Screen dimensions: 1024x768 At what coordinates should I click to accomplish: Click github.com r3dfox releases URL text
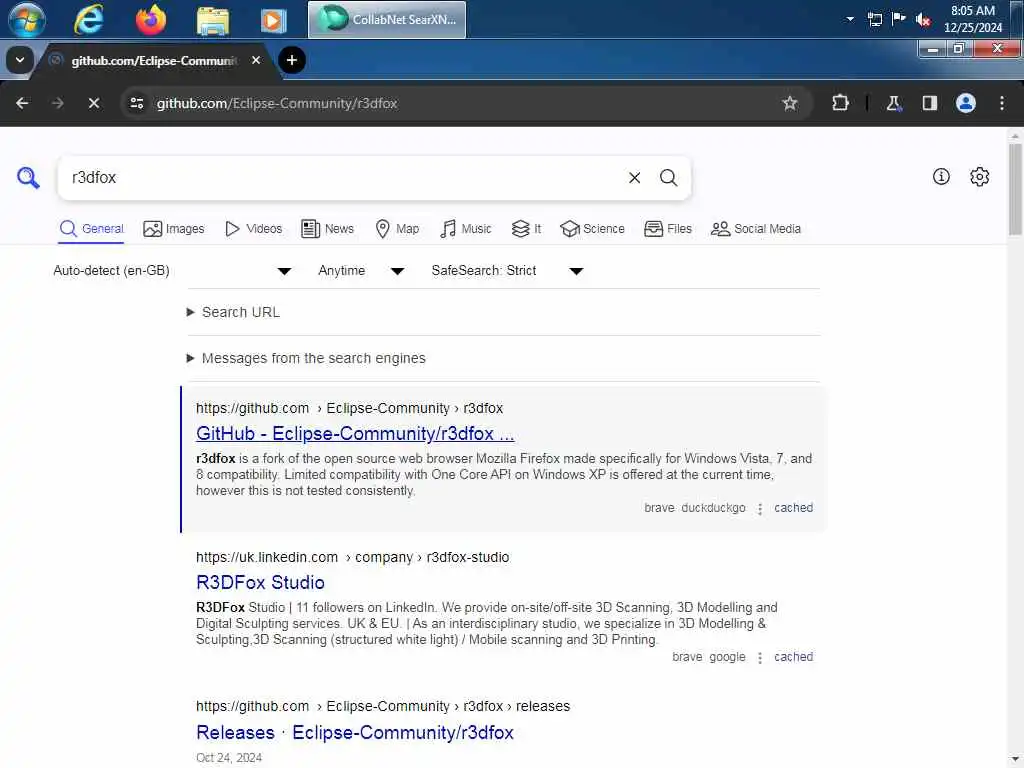click(383, 706)
